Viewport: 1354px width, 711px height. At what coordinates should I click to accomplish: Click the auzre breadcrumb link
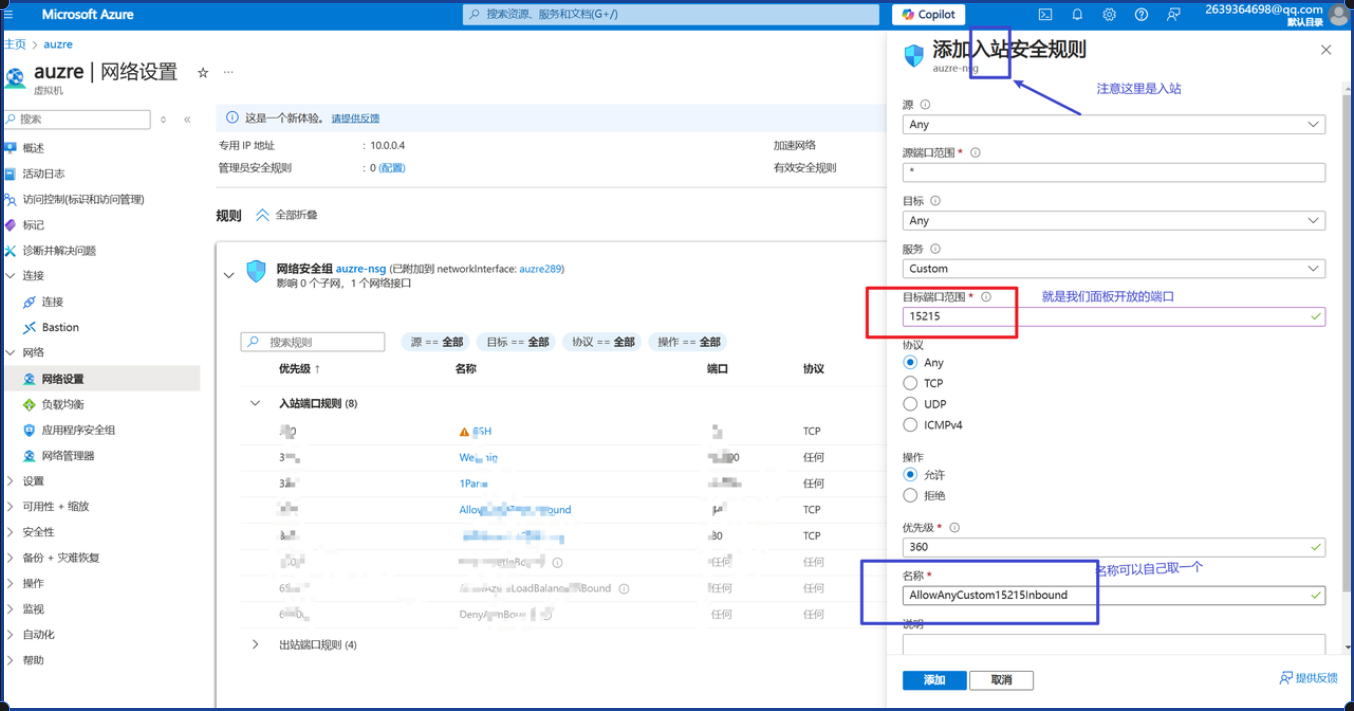tap(58, 45)
